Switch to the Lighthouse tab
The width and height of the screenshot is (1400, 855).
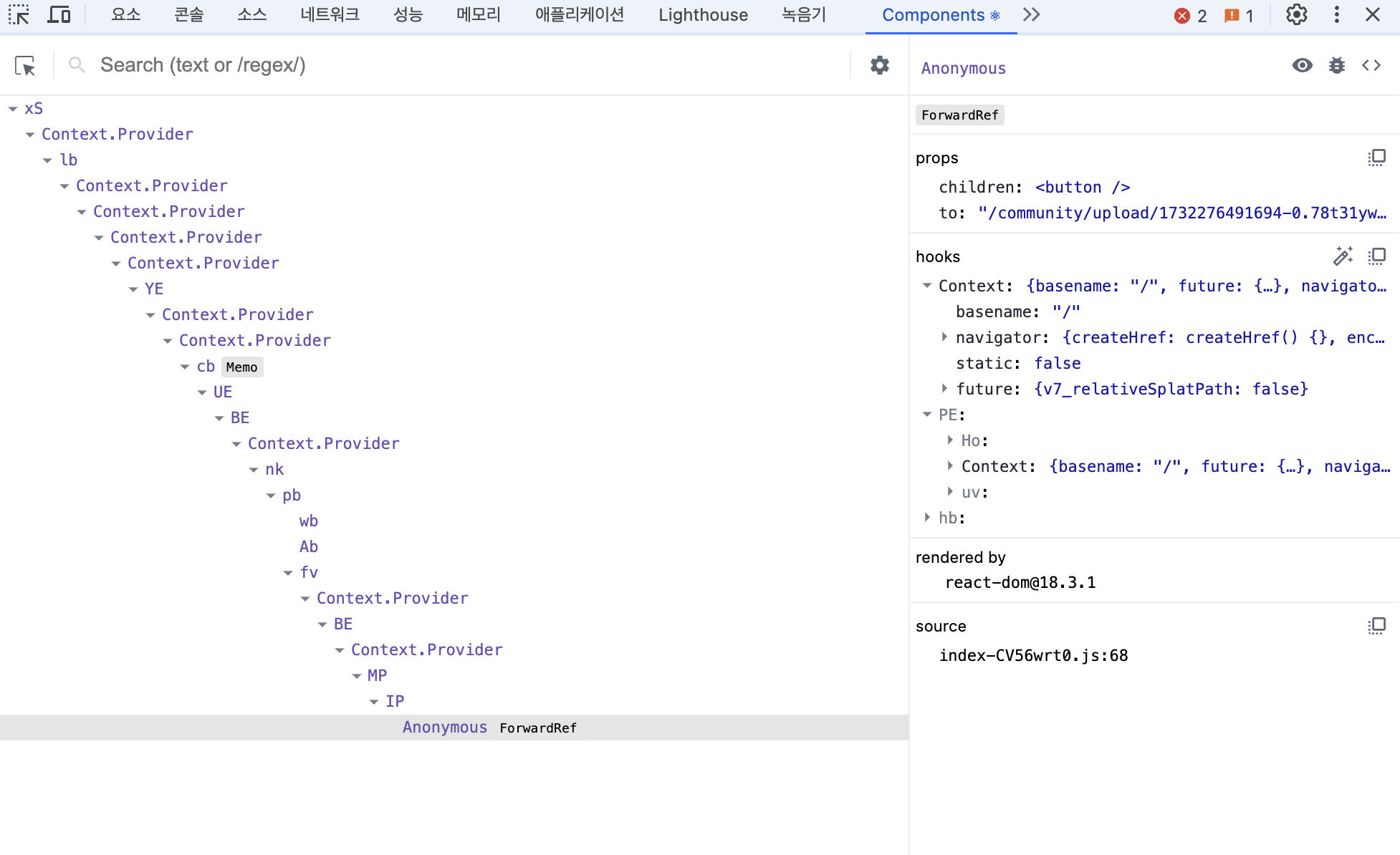pos(703,15)
